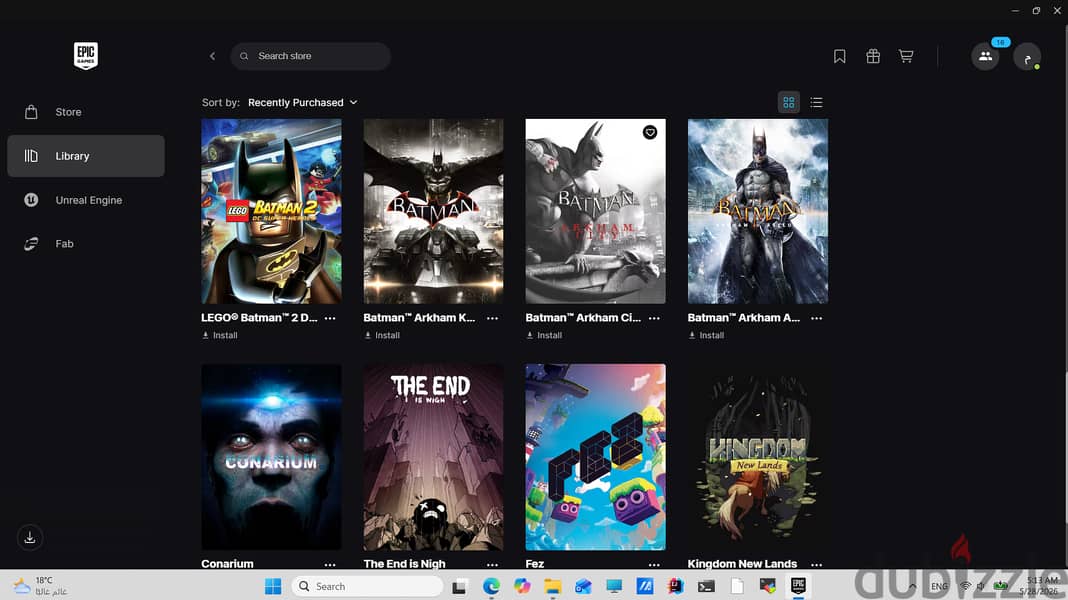Image resolution: width=1068 pixels, height=600 pixels.
Task: Open Conarium cover art
Action: tap(271, 457)
